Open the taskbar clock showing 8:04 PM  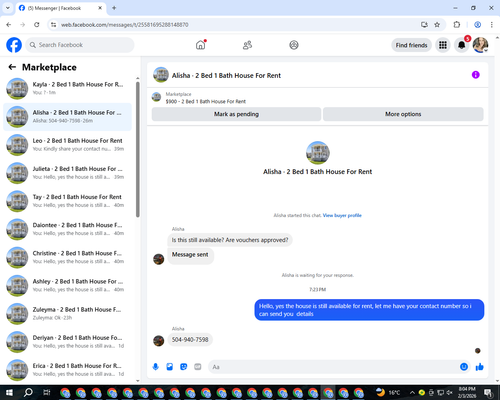pos(467,392)
